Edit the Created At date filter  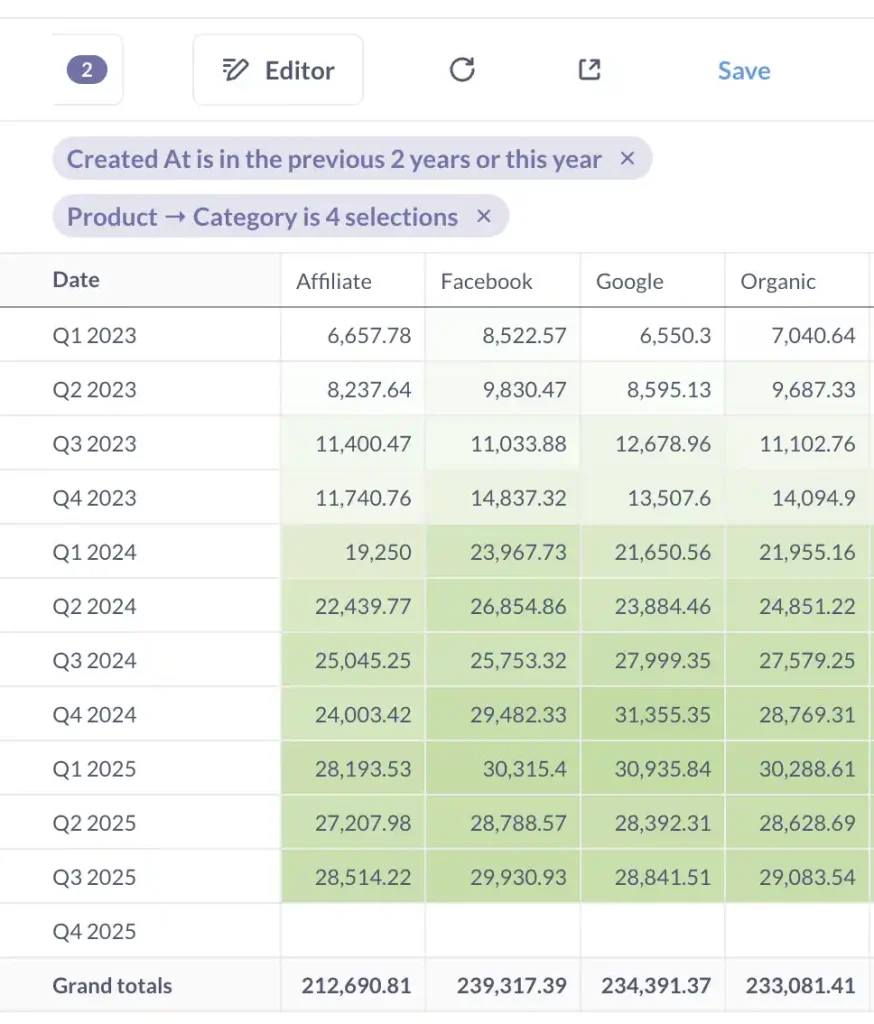coord(334,160)
